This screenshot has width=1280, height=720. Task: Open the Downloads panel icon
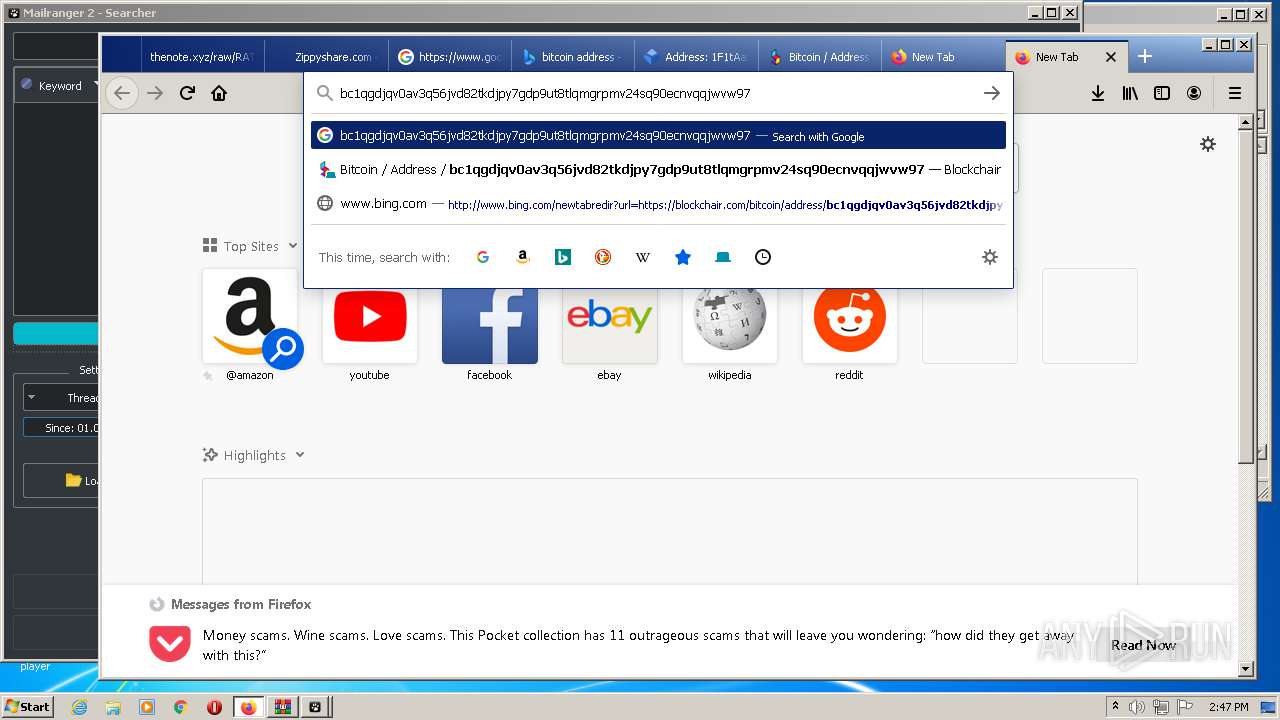click(1097, 93)
